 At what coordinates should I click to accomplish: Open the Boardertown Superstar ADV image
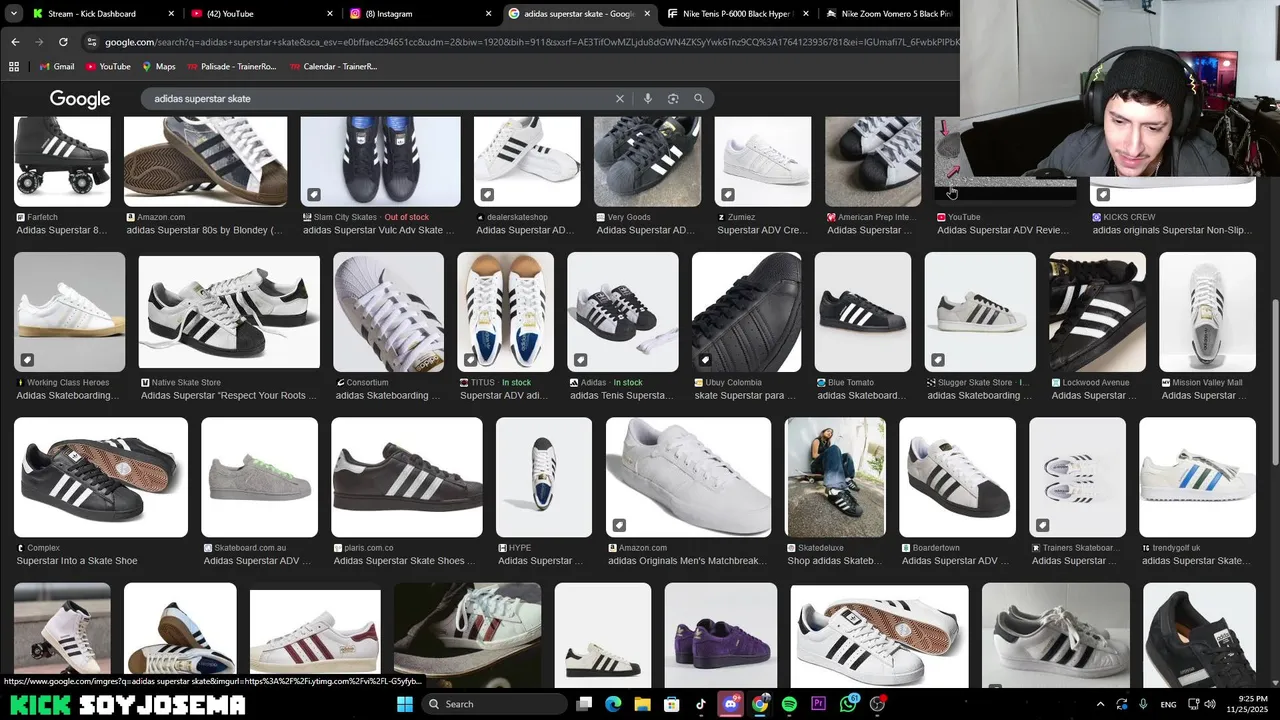pos(957,477)
